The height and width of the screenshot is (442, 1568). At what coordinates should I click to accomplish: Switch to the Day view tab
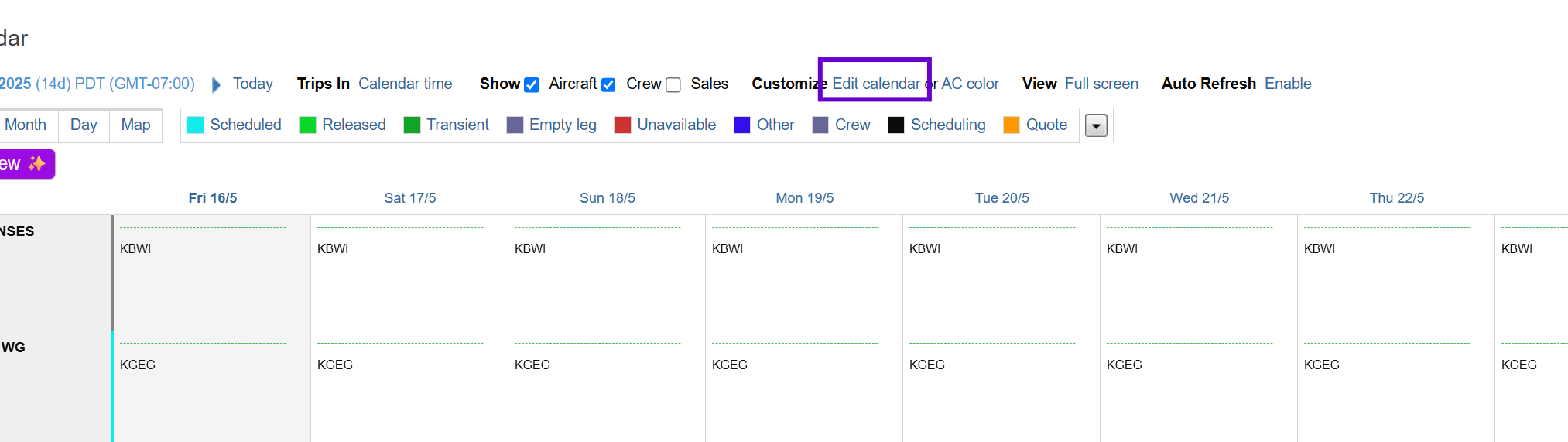coord(84,125)
